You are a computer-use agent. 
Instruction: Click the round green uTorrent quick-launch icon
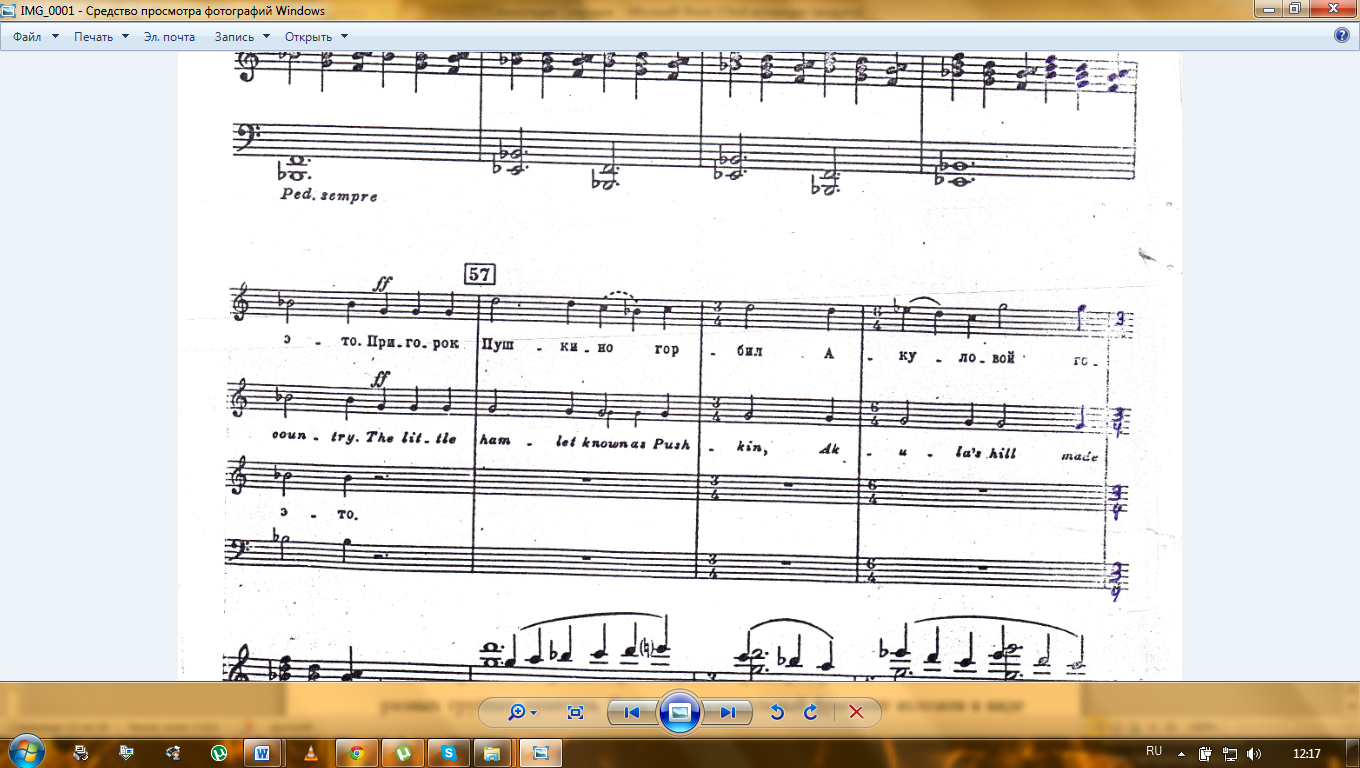[x=218, y=752]
